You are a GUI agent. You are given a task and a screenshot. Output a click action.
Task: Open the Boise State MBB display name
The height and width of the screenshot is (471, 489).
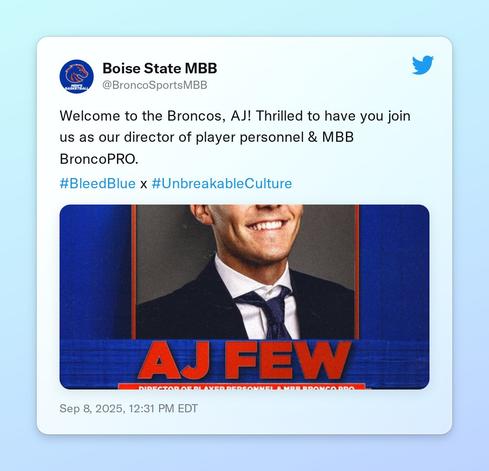[160, 68]
